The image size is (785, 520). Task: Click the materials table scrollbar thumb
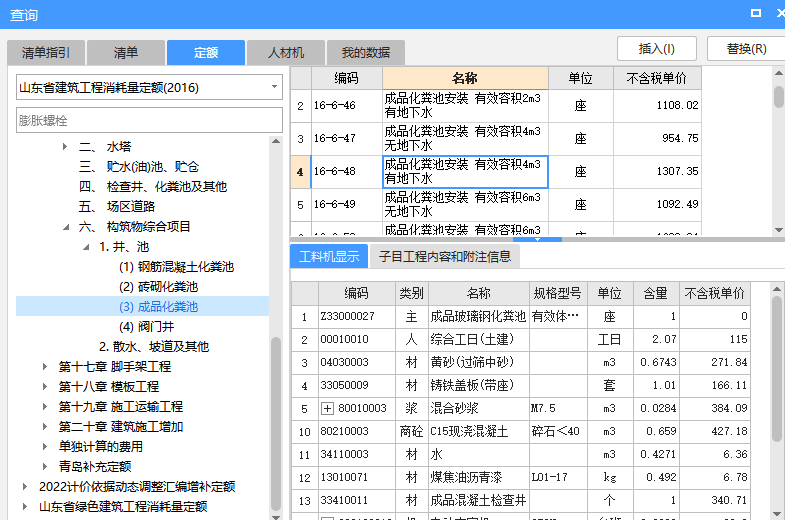click(x=776, y=368)
